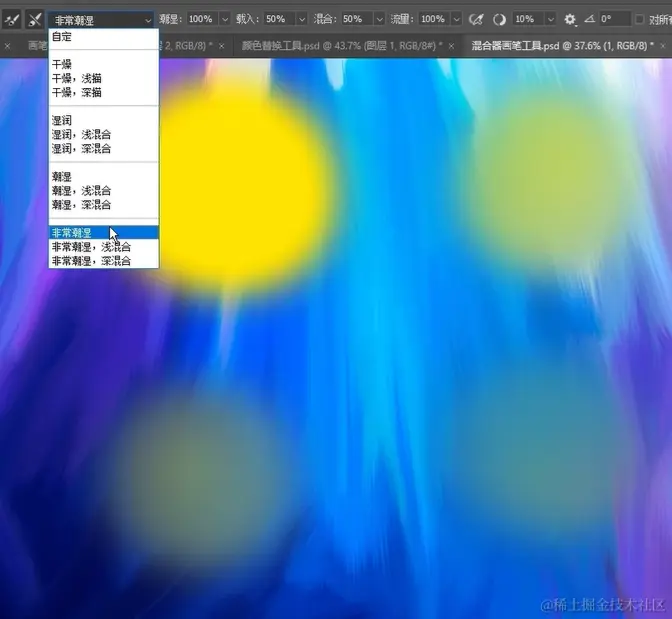
Task: Select 湿润 preset from the list
Action: (104, 120)
